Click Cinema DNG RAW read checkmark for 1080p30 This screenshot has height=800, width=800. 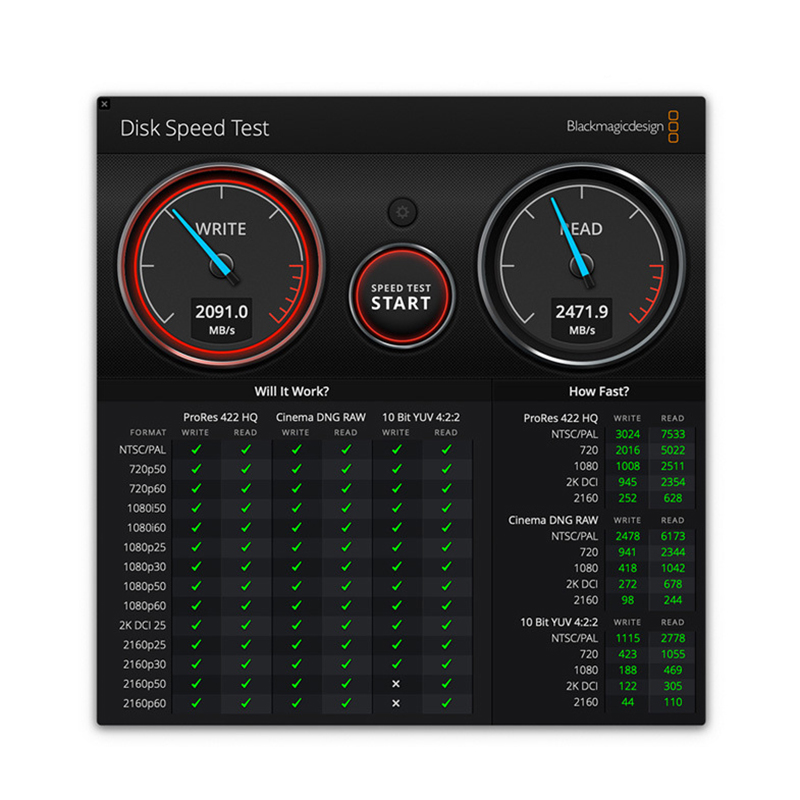point(346,567)
